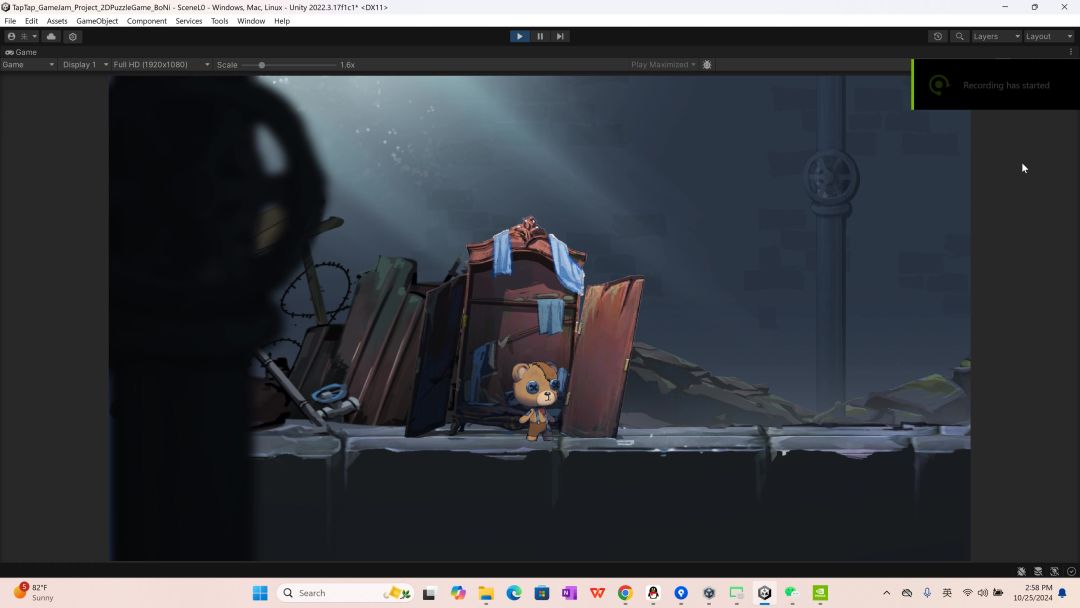Open Unity Hub from the taskbar
The height and width of the screenshot is (608, 1080).
pos(709,593)
